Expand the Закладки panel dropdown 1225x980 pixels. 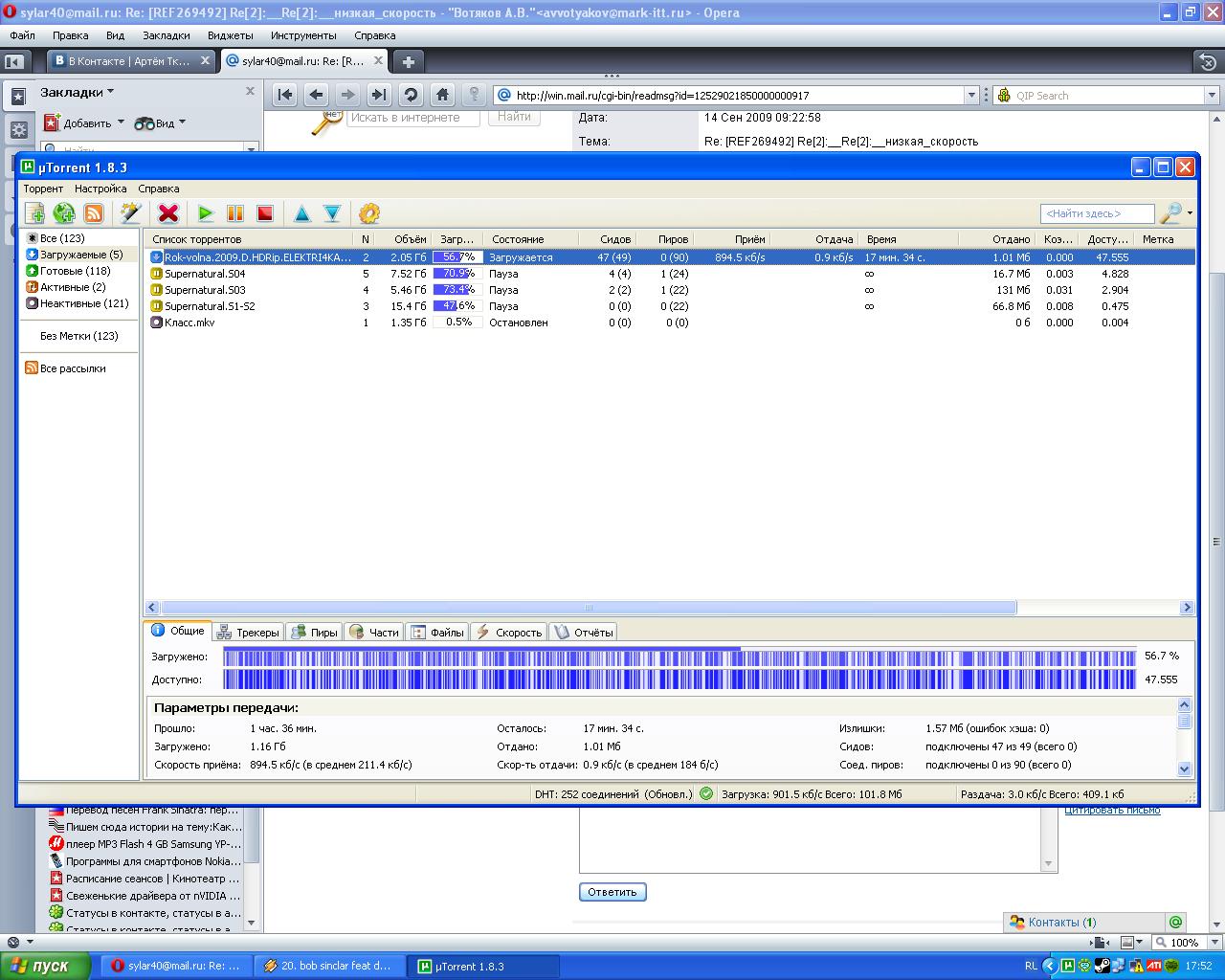(110, 92)
